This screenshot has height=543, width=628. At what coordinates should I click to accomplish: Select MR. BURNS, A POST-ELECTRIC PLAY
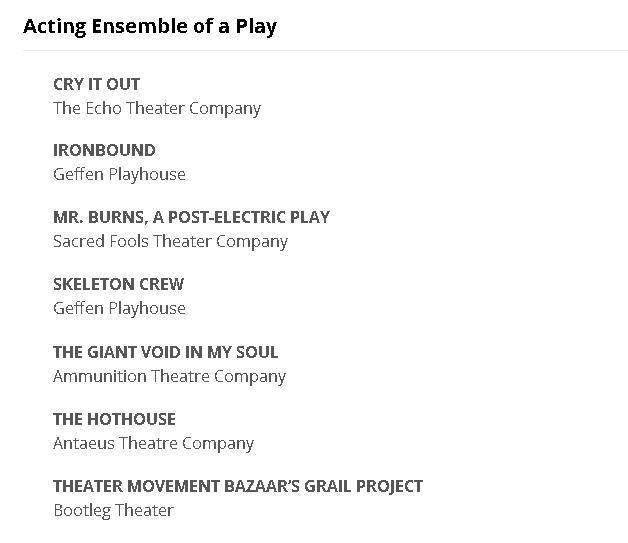[x=191, y=217]
